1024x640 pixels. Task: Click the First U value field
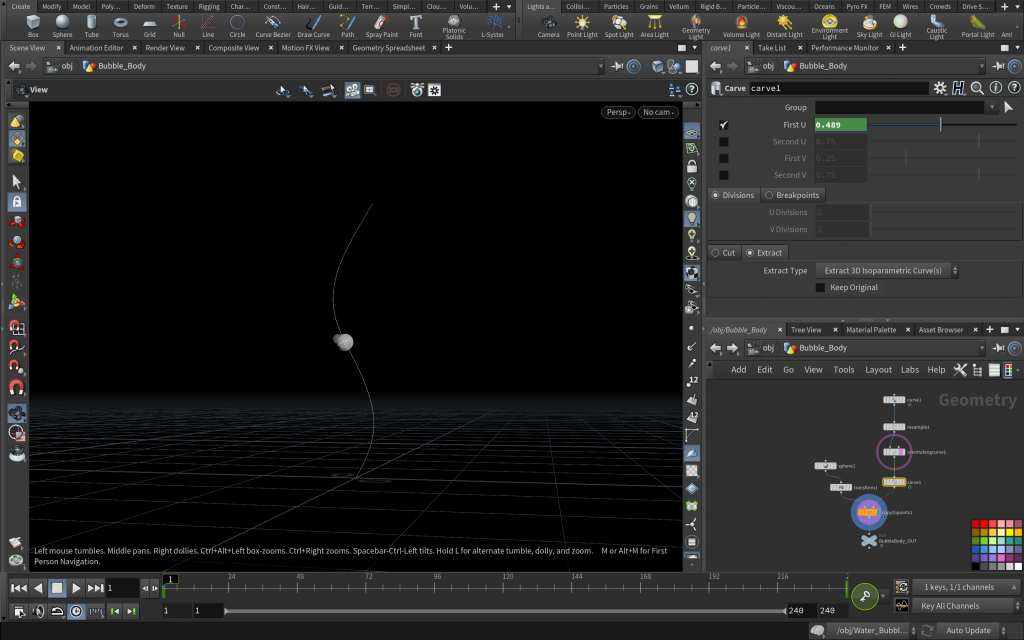pyautogui.click(x=840, y=125)
